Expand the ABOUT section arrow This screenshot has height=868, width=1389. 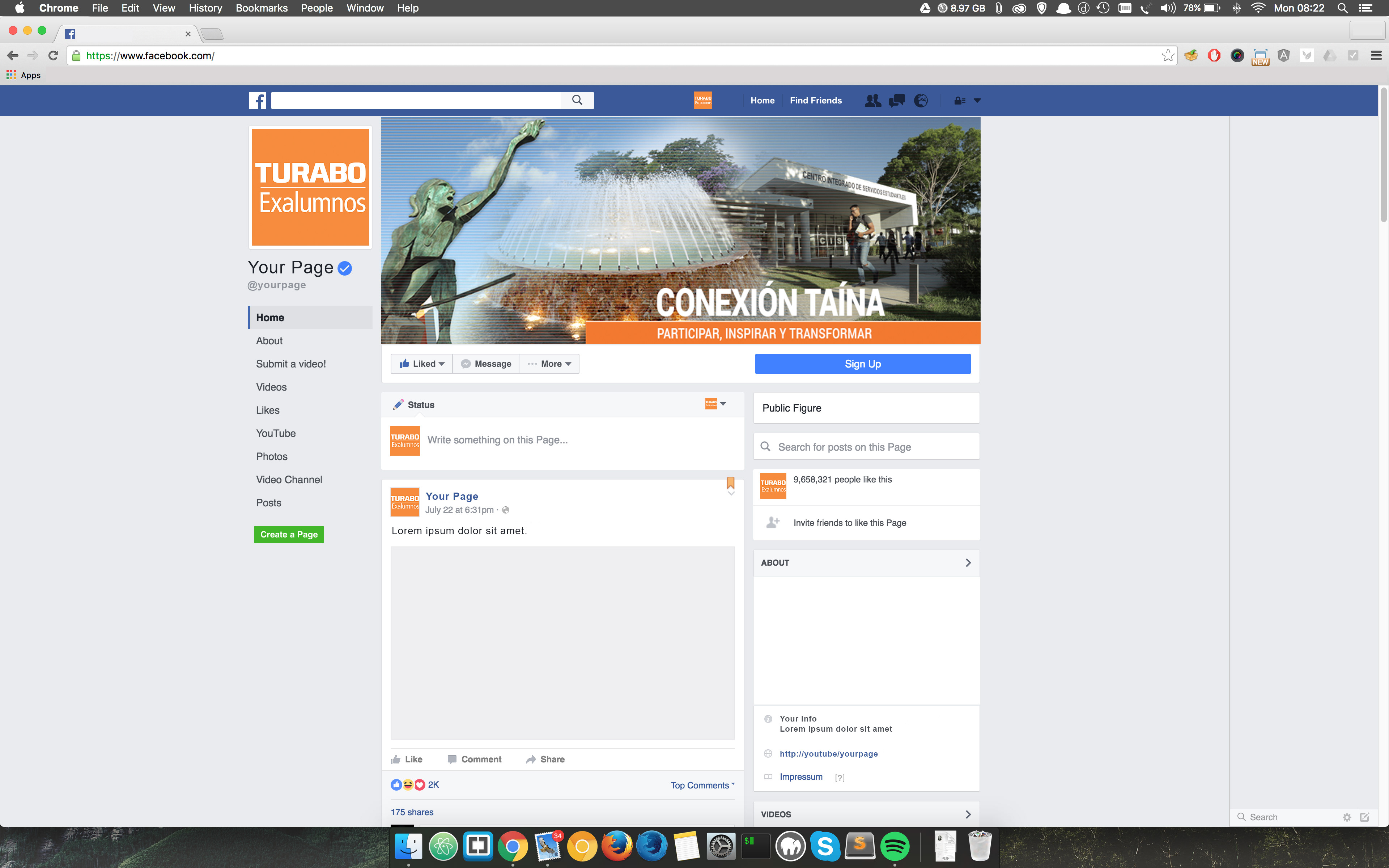coord(968,563)
